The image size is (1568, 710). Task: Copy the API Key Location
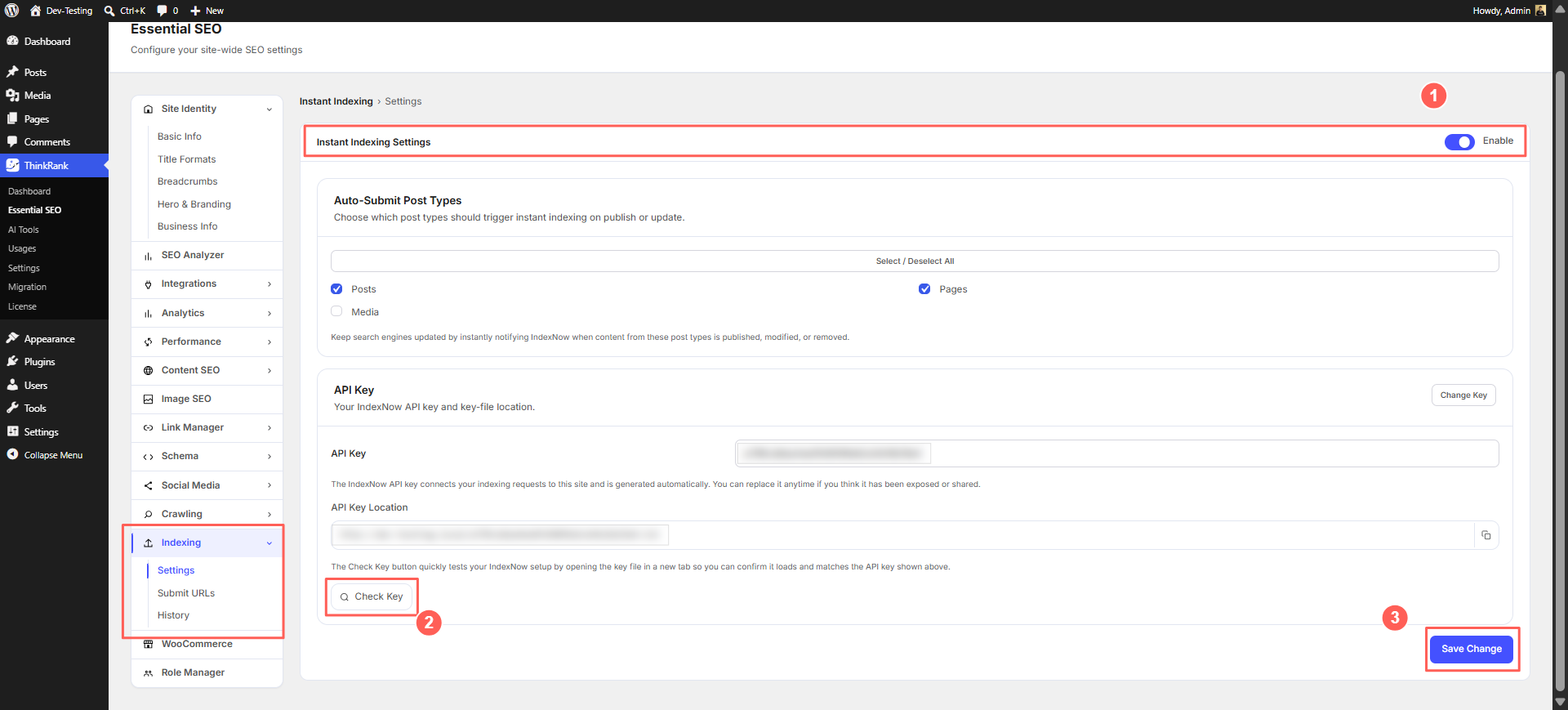pyautogui.click(x=1486, y=535)
